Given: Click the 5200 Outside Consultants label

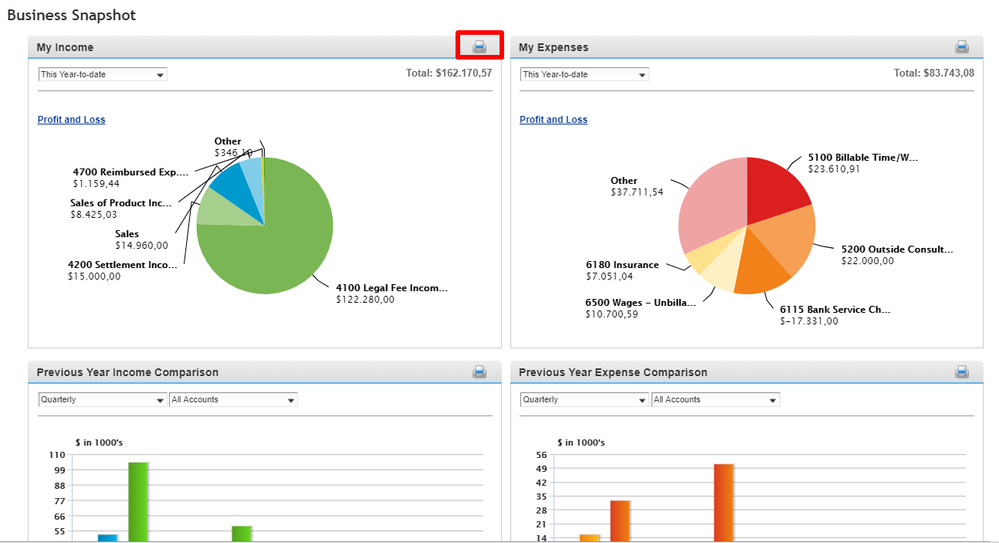Looking at the screenshot, I should click(x=897, y=255).
